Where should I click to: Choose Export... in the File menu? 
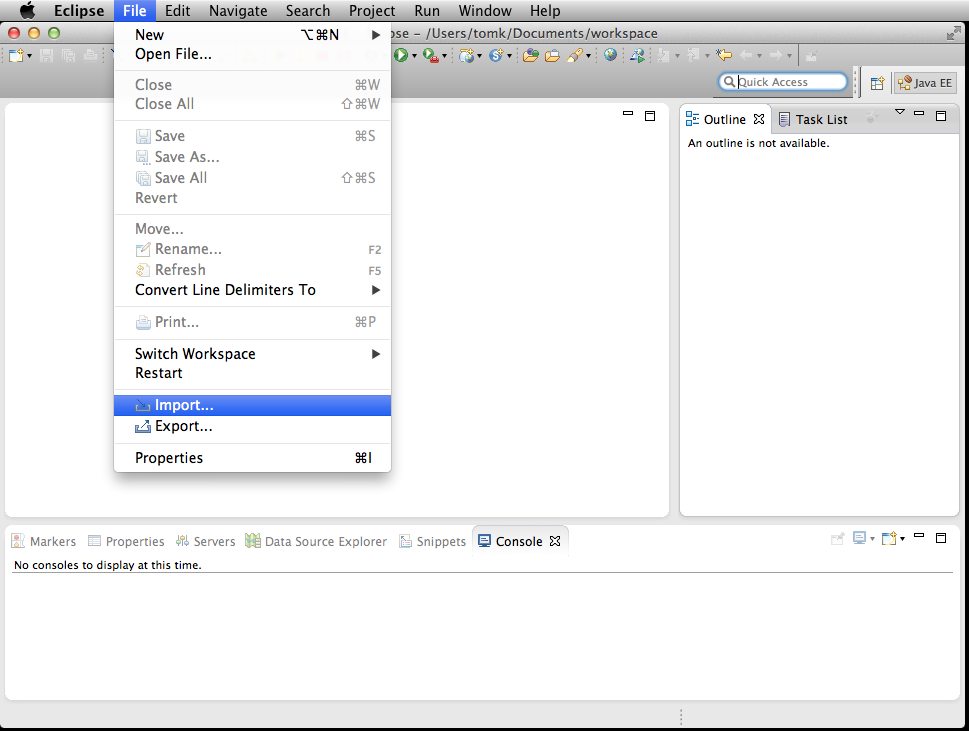pos(183,426)
